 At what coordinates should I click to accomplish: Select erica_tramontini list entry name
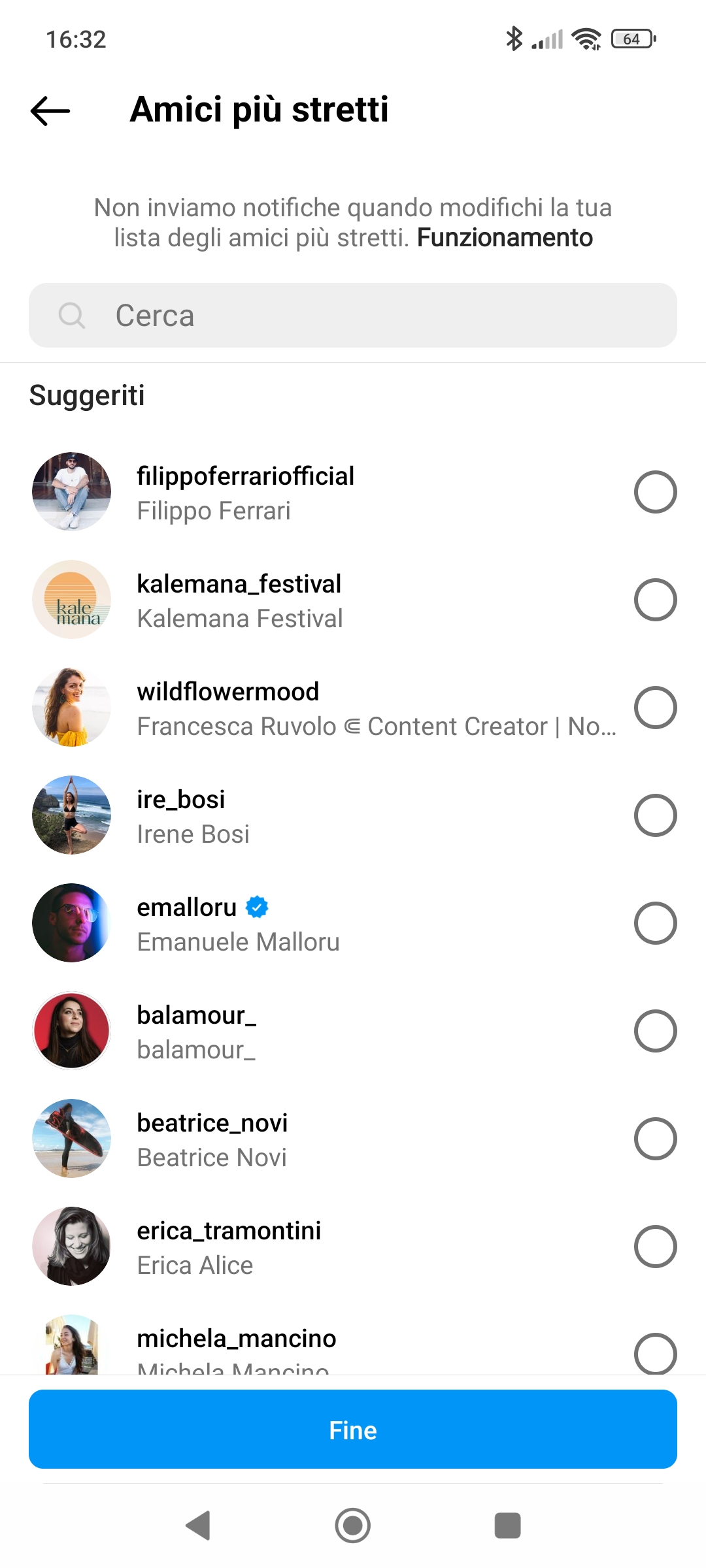click(229, 1231)
